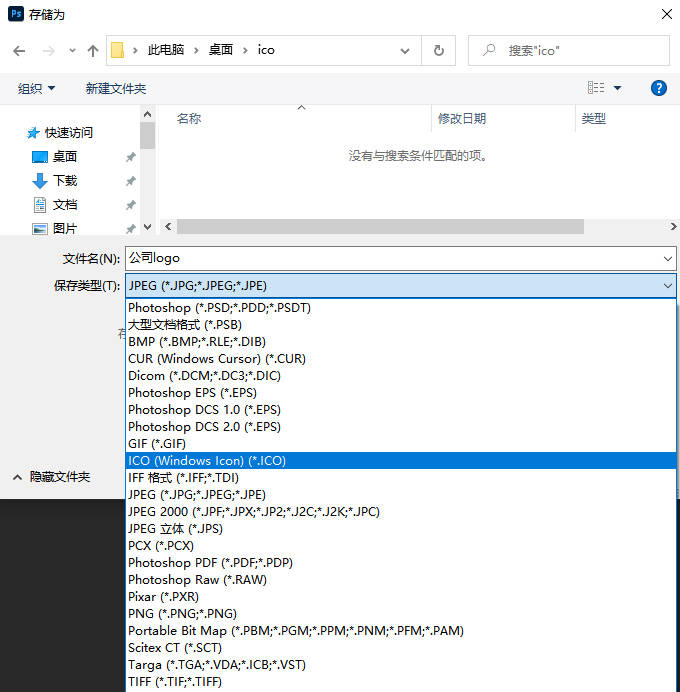Image resolution: width=680 pixels, height=692 pixels.
Task: Open the view options dropdown arrow
Action: click(x=617, y=88)
